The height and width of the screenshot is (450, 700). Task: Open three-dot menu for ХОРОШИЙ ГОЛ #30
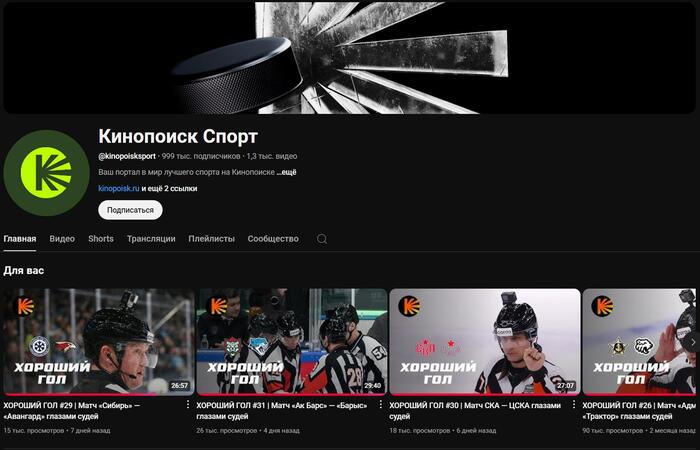click(x=574, y=404)
